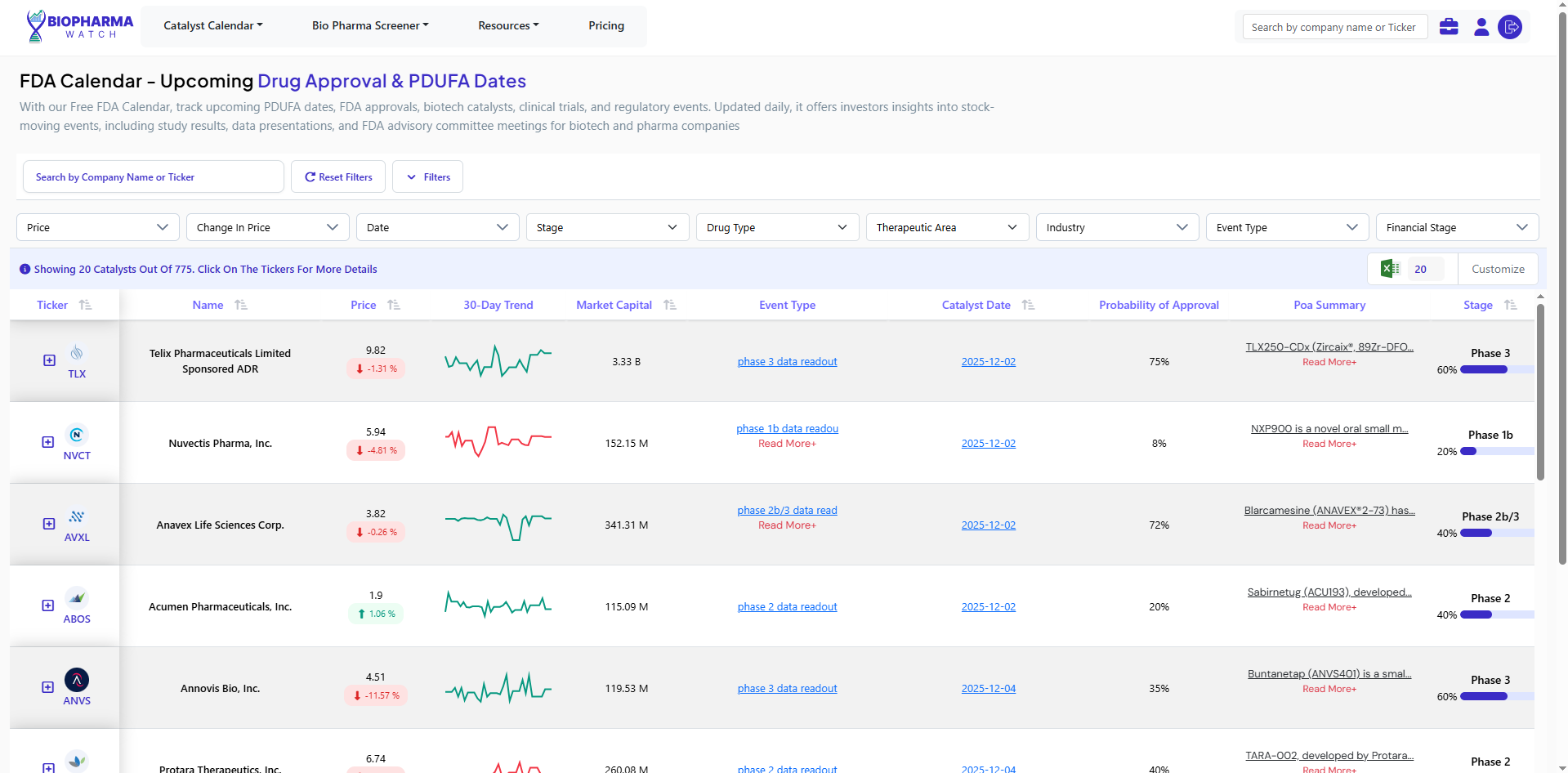The width and height of the screenshot is (1568, 773).
Task: Expand the TLX row details
Action: pos(49,360)
